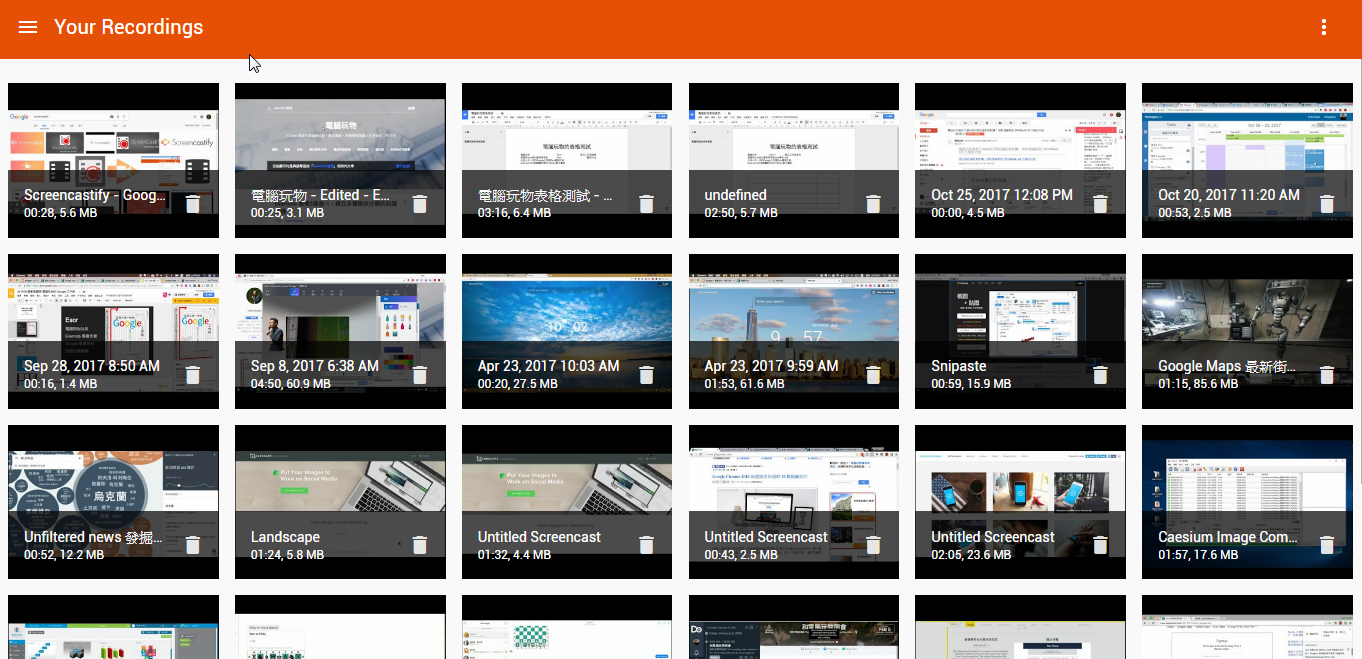
Task: Delete the Screencastify - Goog... recording
Action: 193,204
